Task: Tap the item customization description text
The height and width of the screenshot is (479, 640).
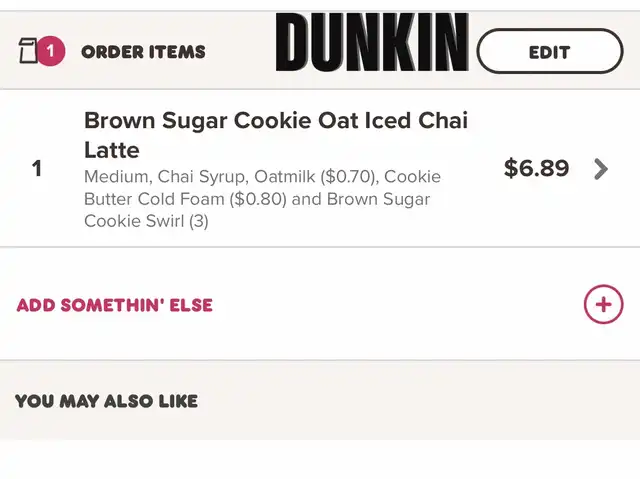Action: tap(262, 199)
